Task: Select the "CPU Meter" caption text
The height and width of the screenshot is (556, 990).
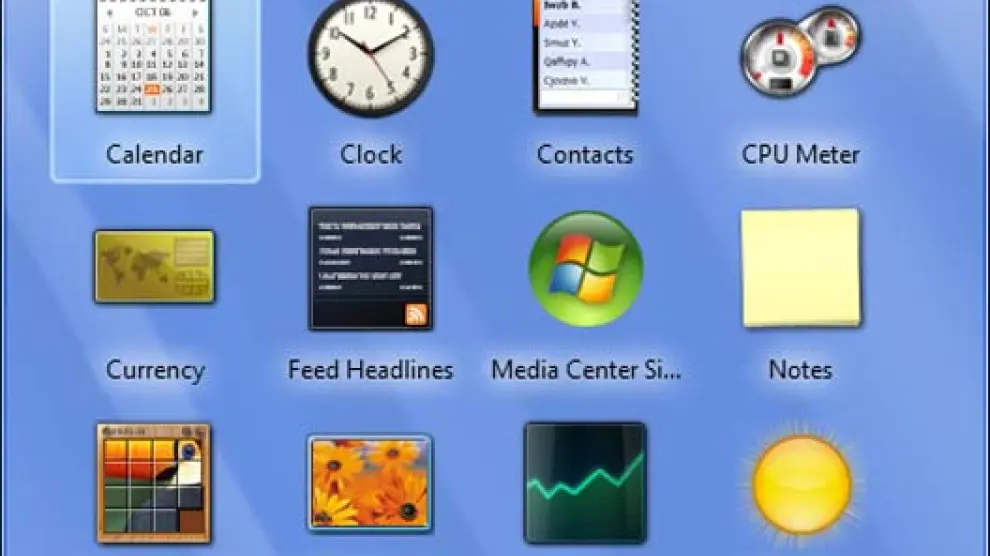Action: [x=800, y=155]
